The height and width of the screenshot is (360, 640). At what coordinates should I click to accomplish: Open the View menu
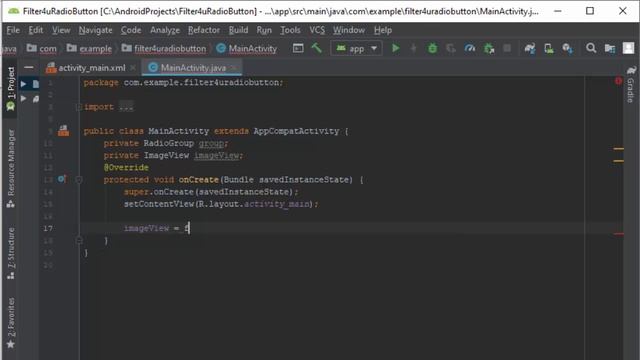point(61,30)
